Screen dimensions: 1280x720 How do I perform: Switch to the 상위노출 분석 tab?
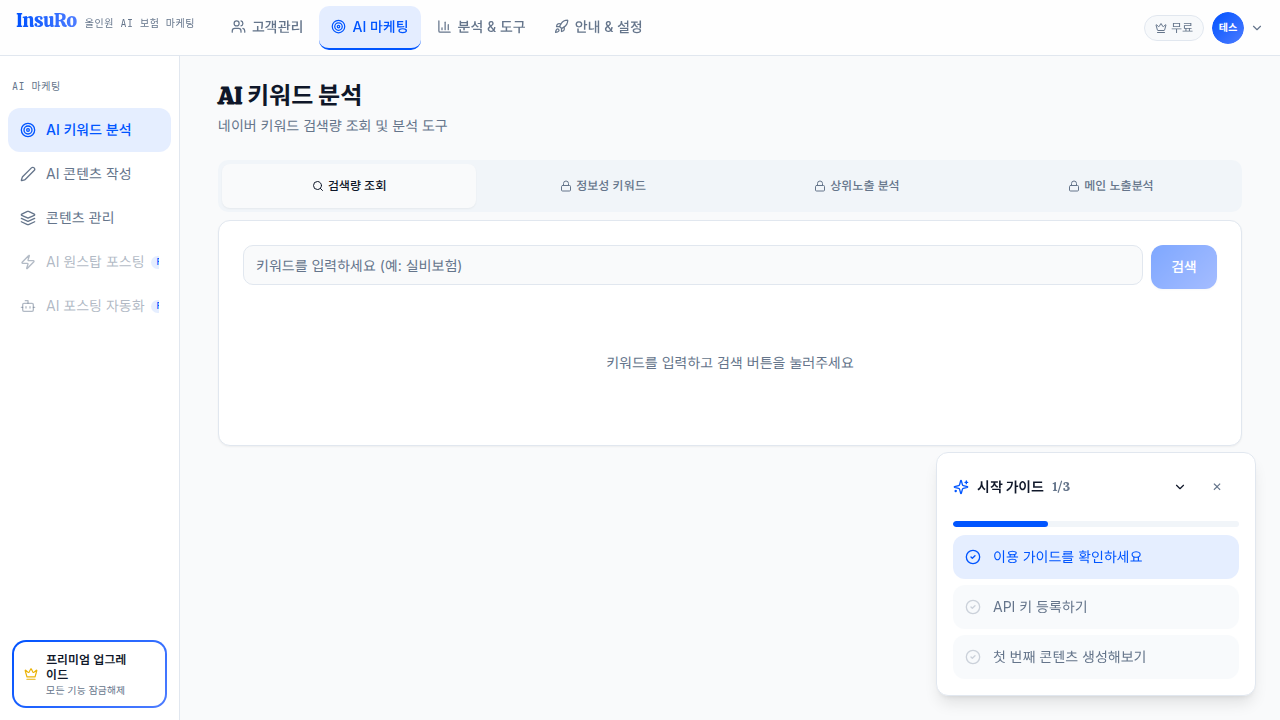click(857, 186)
